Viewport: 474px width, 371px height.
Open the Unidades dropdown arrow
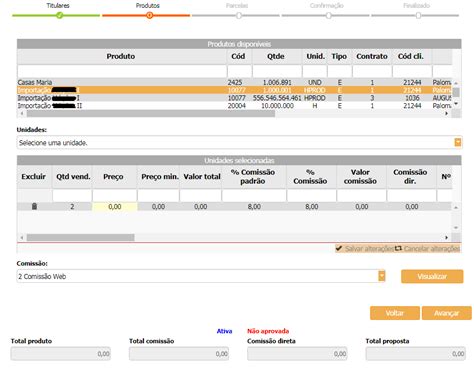pos(458,143)
